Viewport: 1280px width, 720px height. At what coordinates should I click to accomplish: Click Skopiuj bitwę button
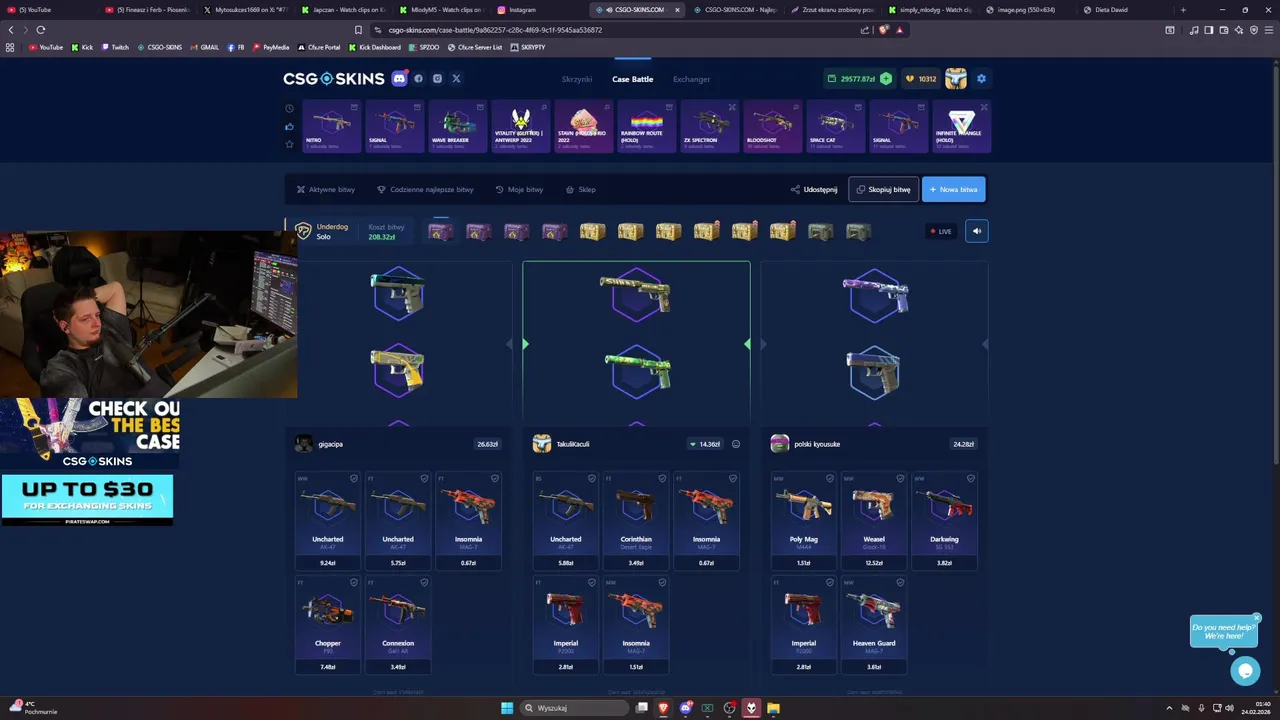(x=883, y=189)
